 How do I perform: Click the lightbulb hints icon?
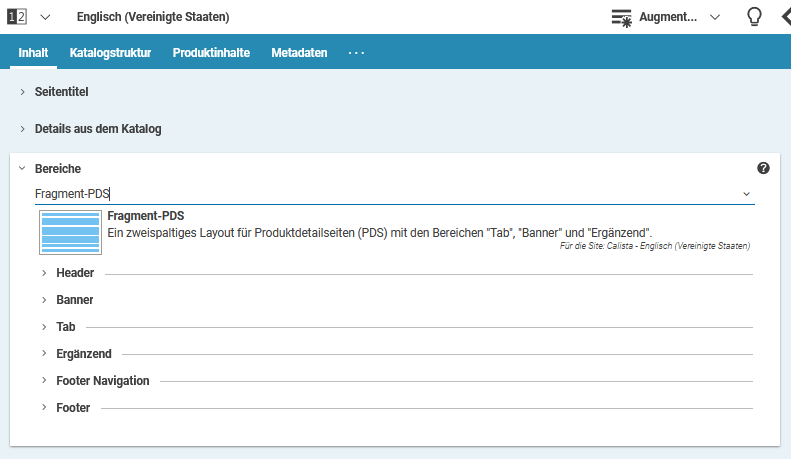[754, 17]
